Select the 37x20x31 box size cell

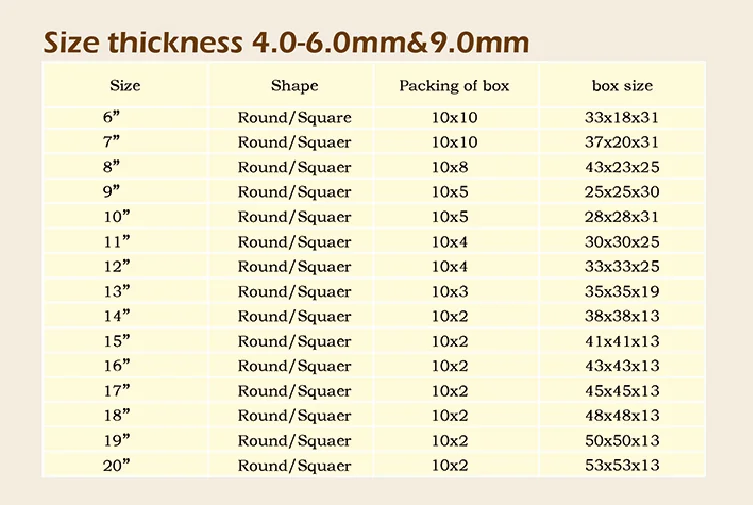622,142
